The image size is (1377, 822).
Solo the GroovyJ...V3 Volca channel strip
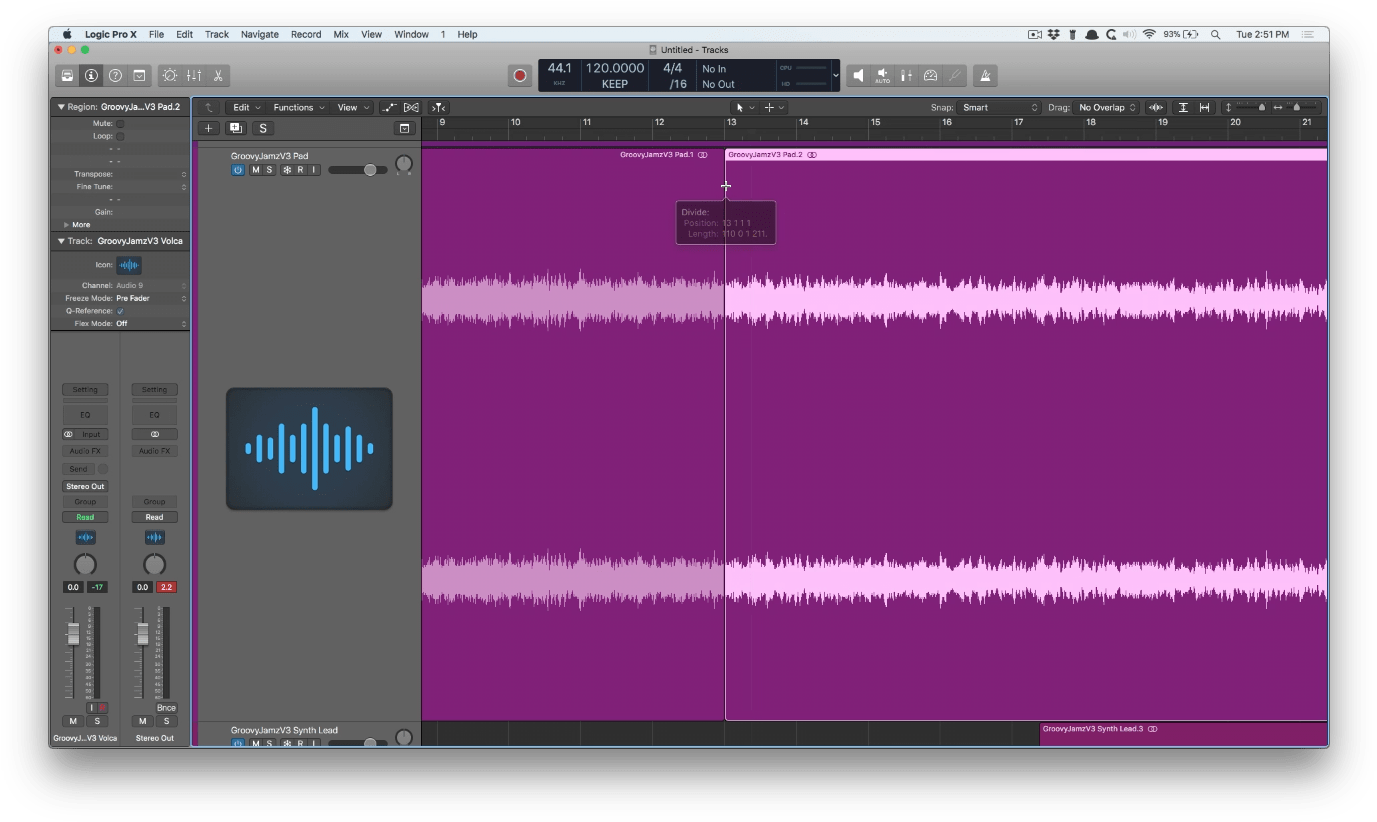coord(97,721)
